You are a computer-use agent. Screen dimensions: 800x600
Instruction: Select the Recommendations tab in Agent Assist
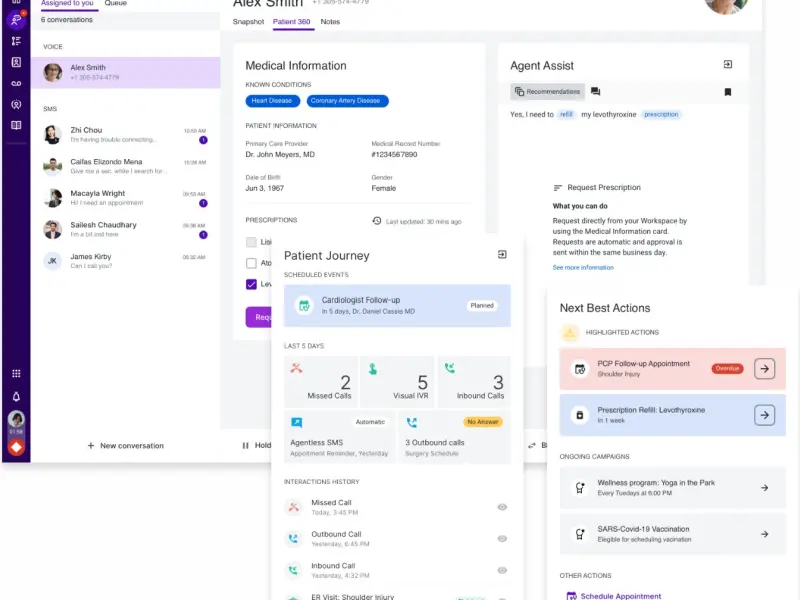coord(547,92)
